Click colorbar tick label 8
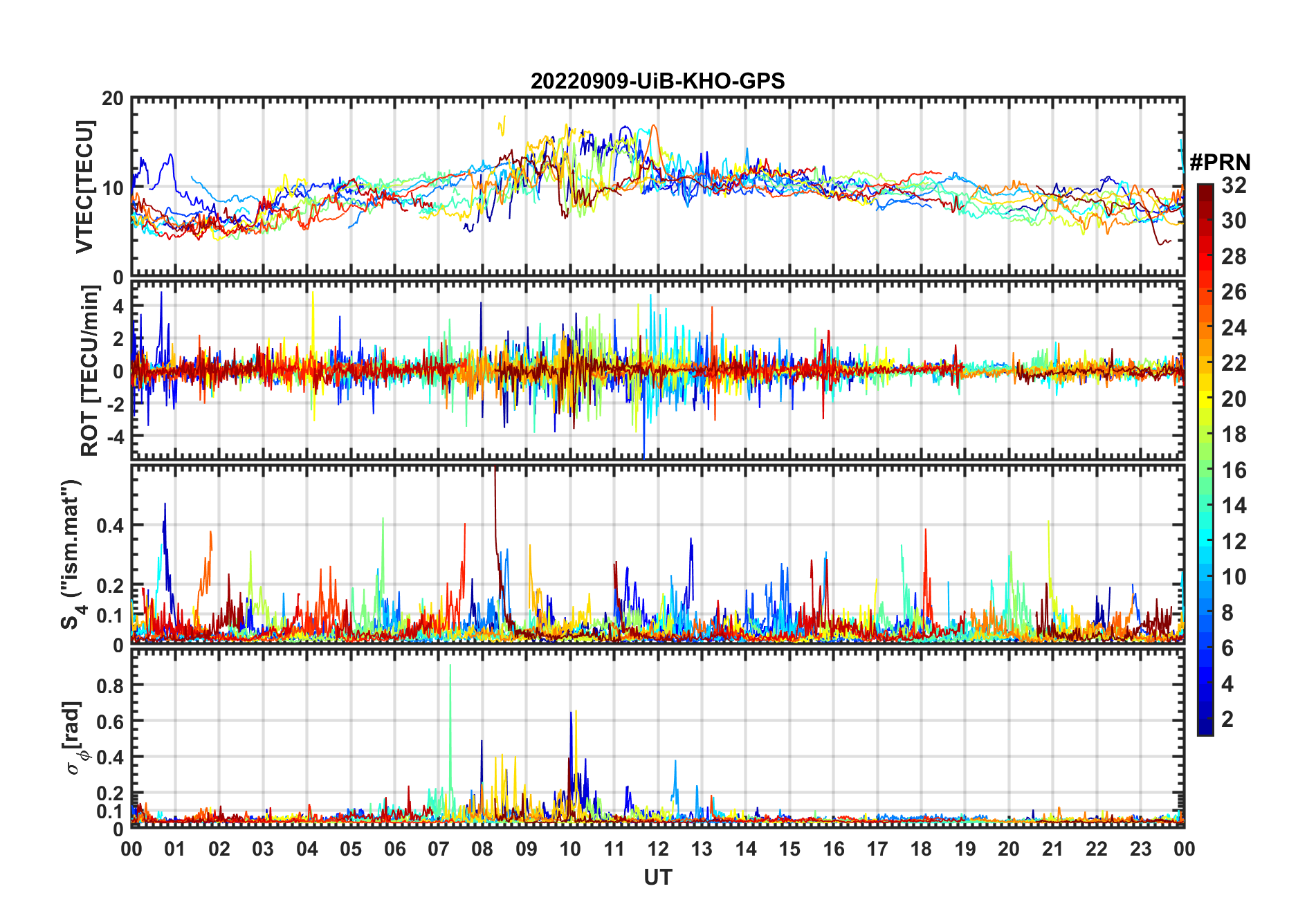Viewport: 1316px width, 920px height. tap(1227, 613)
